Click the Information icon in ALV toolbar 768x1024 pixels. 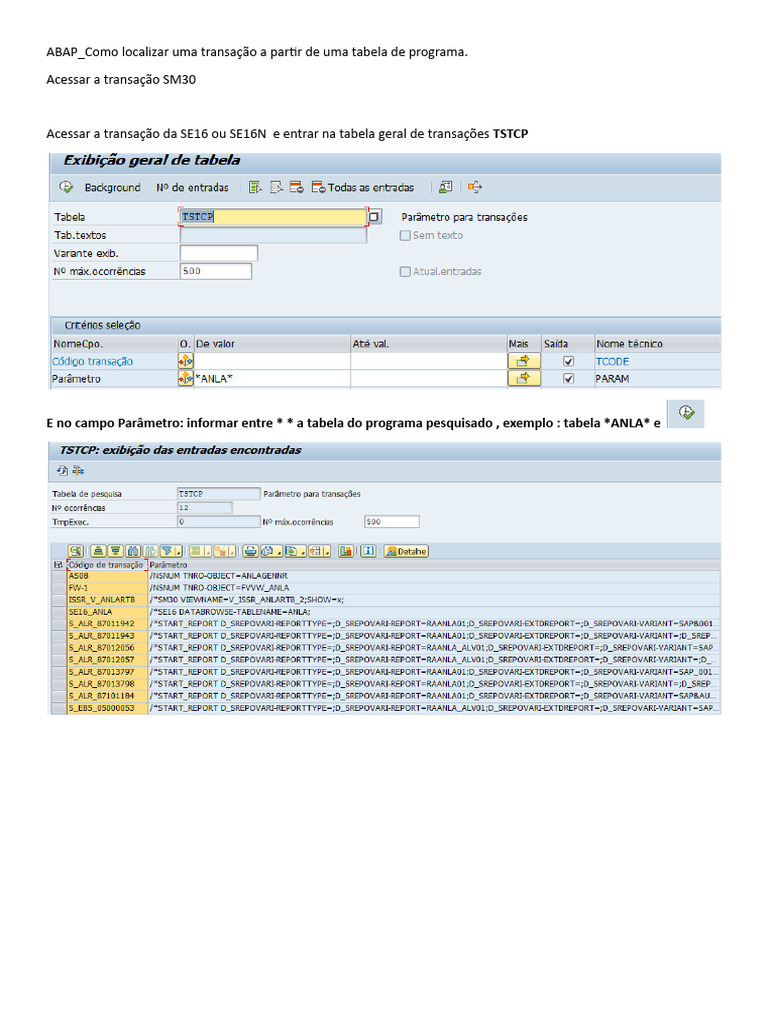368,551
